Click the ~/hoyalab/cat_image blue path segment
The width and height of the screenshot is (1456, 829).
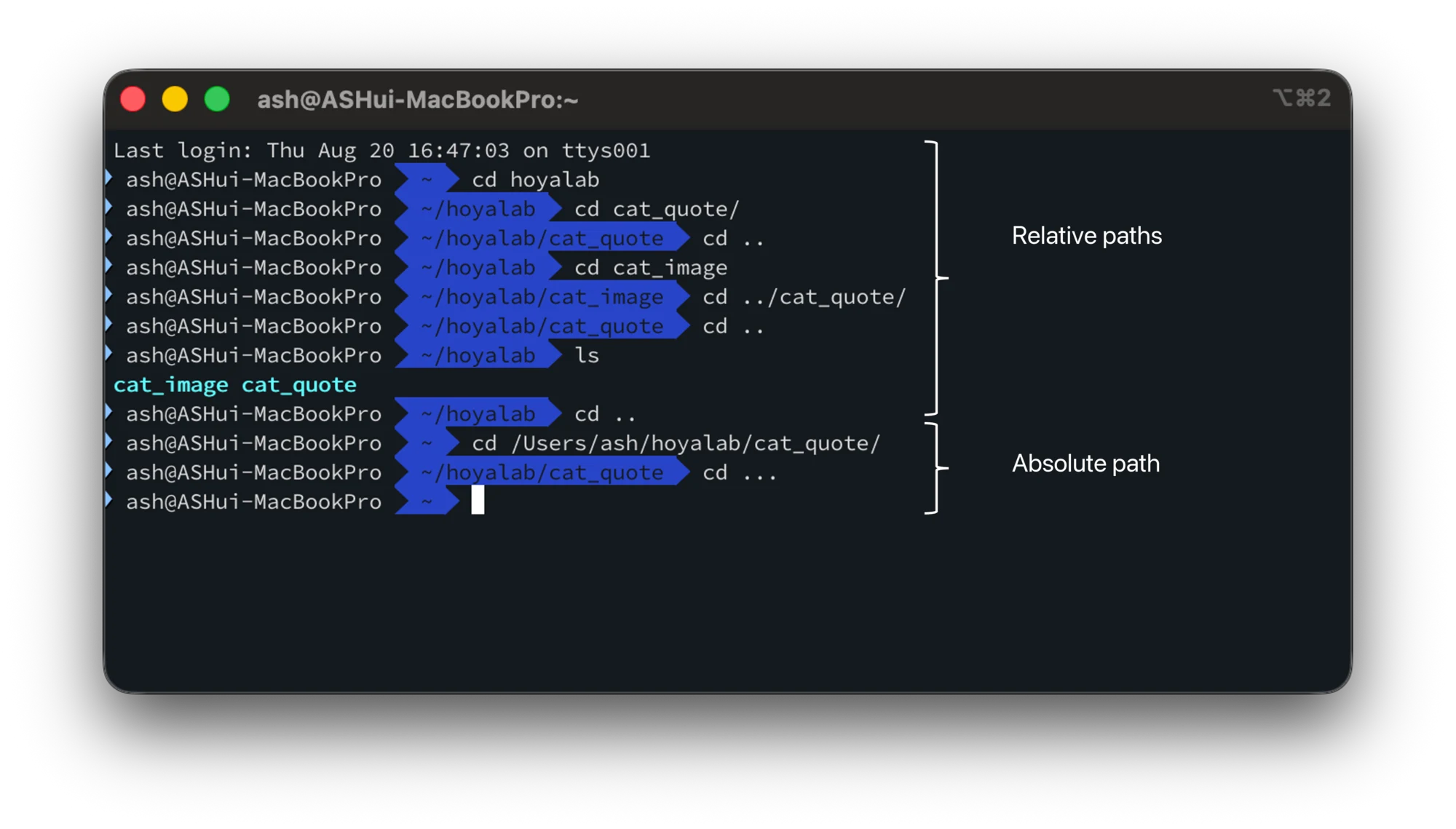(542, 297)
